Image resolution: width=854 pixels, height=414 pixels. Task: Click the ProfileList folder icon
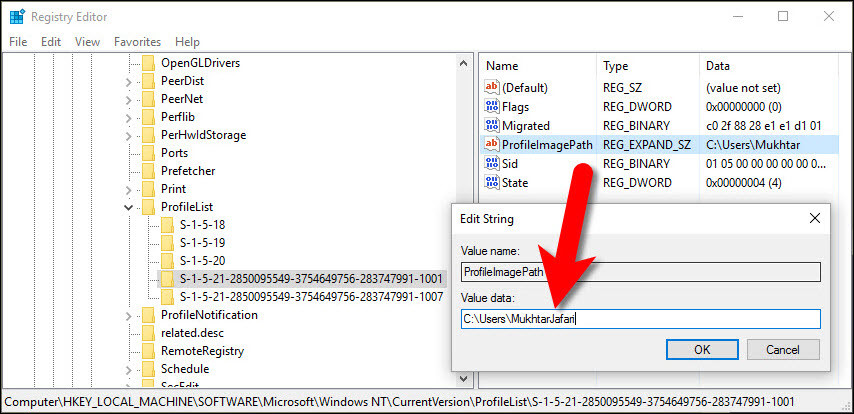point(148,206)
